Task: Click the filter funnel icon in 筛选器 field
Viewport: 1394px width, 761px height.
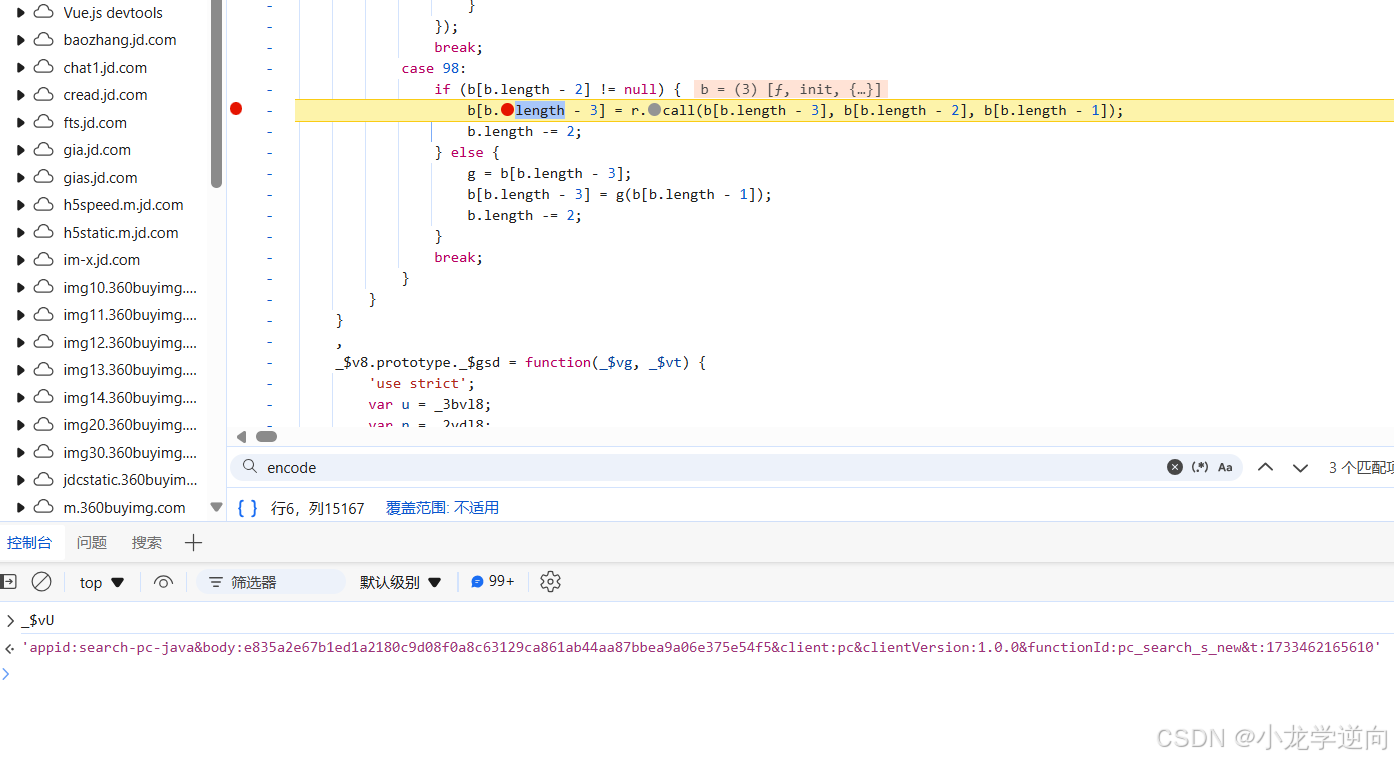Action: [x=215, y=581]
